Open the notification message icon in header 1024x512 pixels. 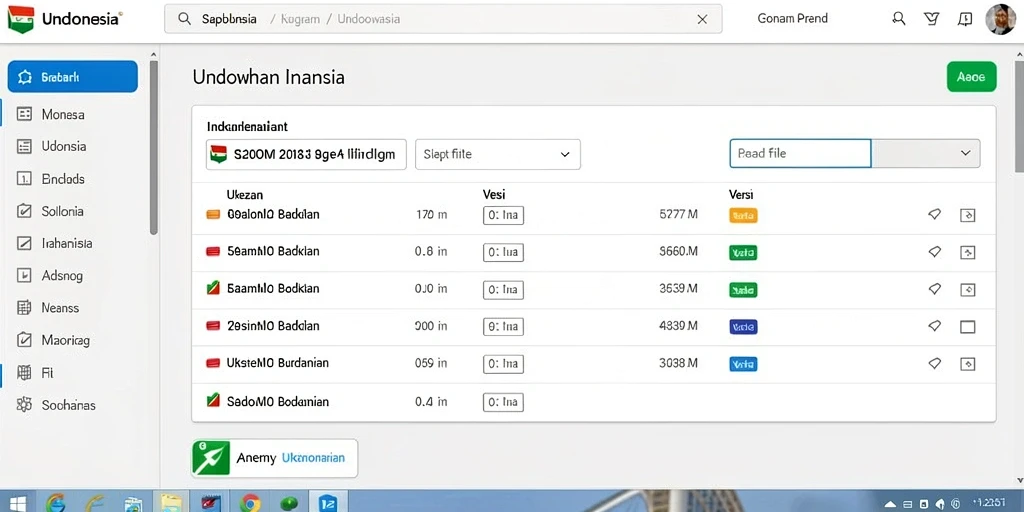click(x=965, y=20)
